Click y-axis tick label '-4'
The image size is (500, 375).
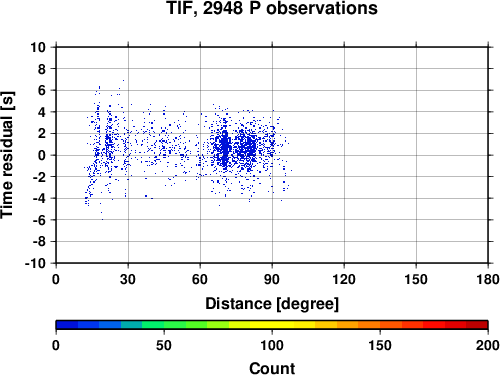coord(39,199)
